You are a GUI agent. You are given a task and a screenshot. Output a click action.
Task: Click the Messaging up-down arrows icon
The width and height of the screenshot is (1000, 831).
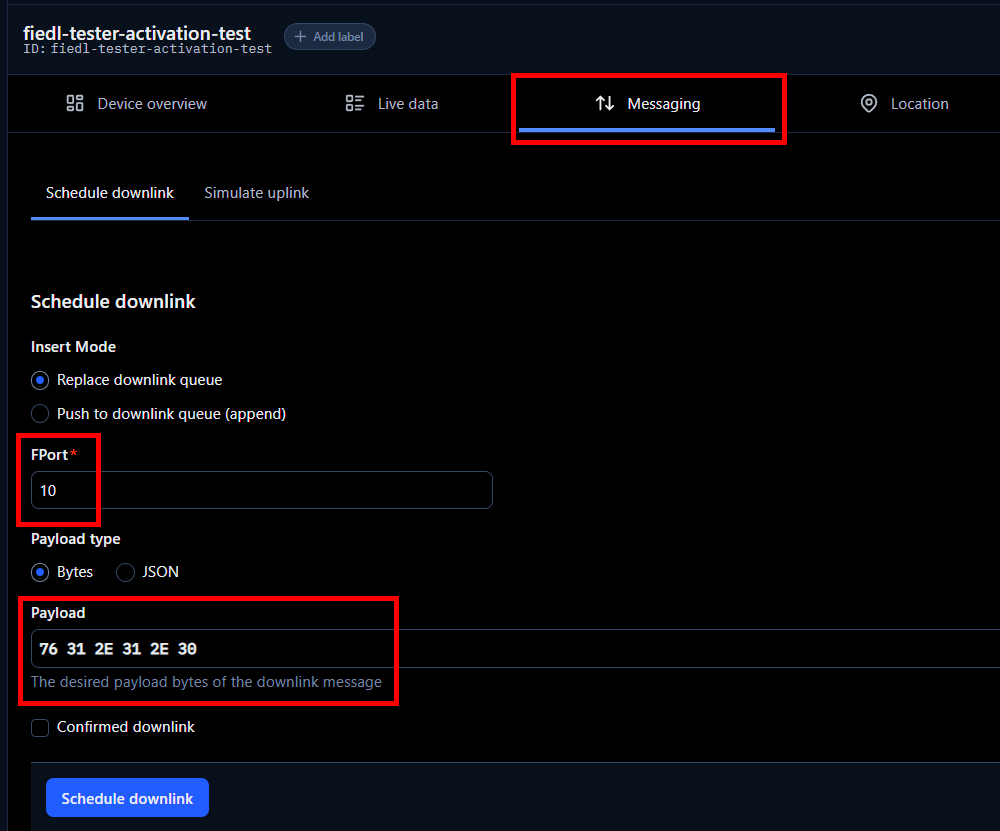604,104
